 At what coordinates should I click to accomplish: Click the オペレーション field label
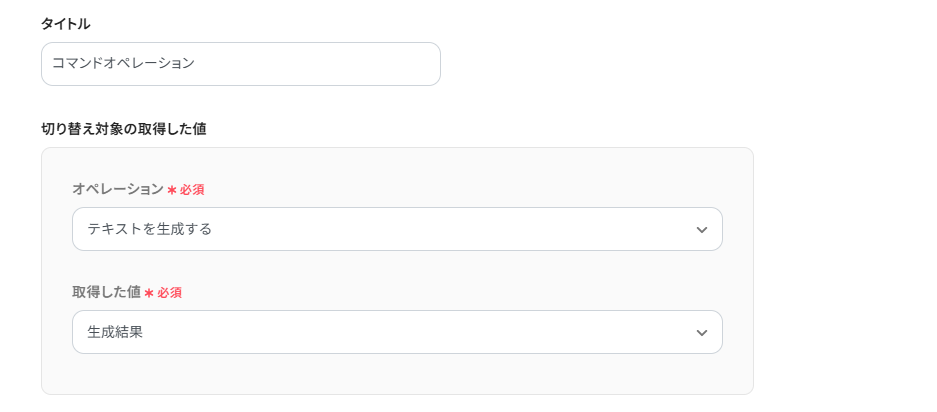(117, 189)
